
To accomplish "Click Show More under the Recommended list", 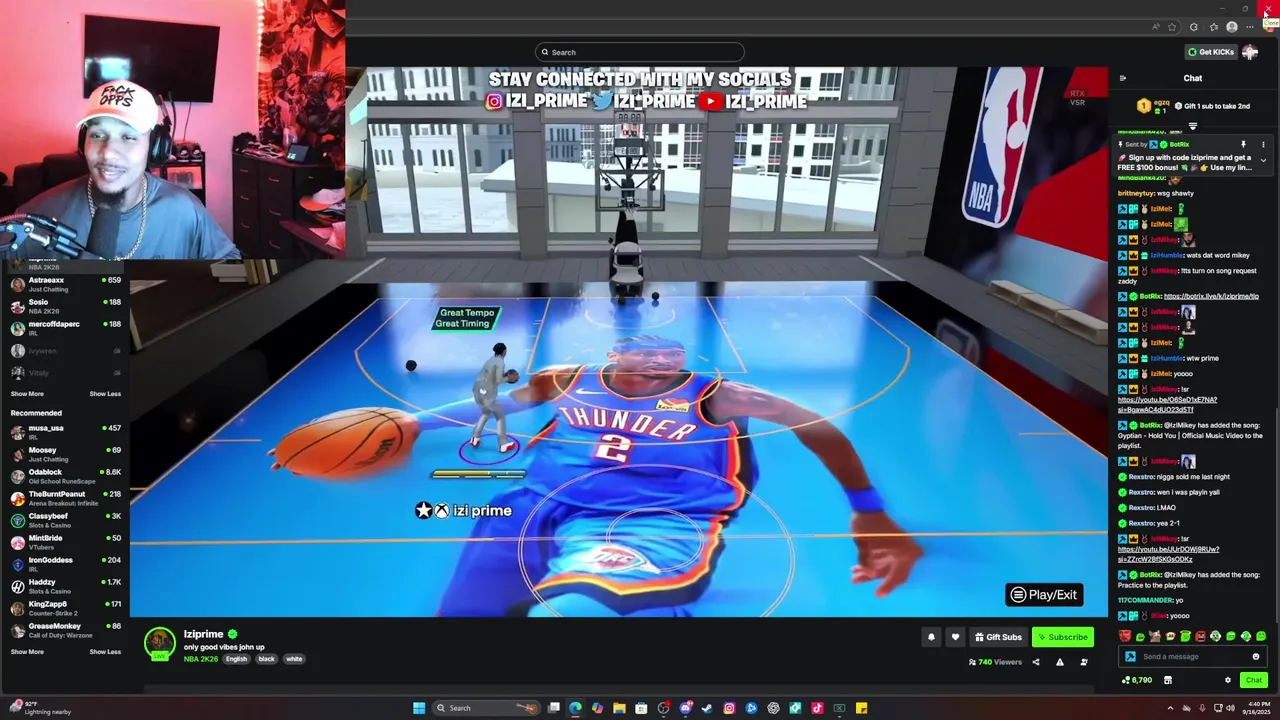I will coord(27,652).
